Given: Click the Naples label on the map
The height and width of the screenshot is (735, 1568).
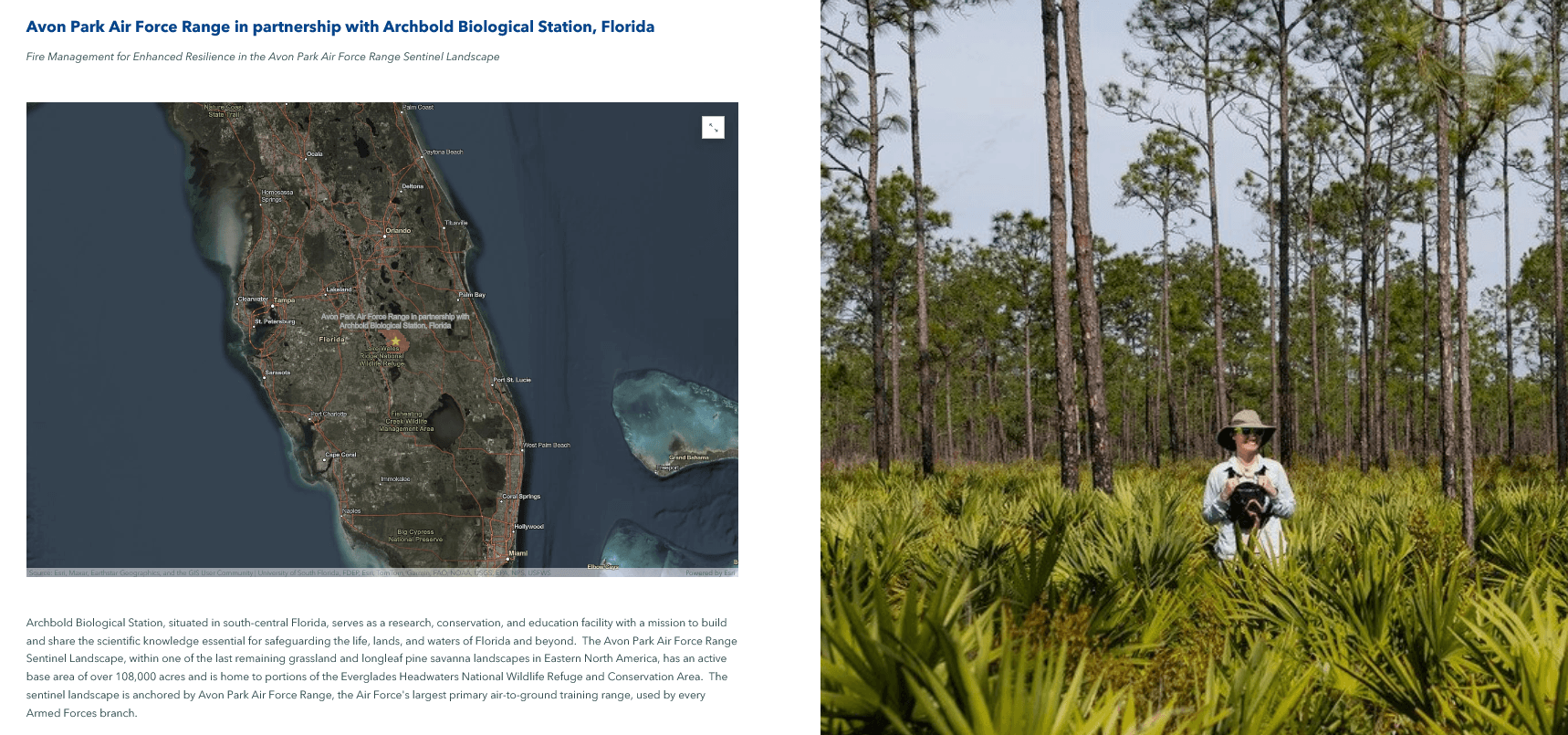Looking at the screenshot, I should (352, 511).
